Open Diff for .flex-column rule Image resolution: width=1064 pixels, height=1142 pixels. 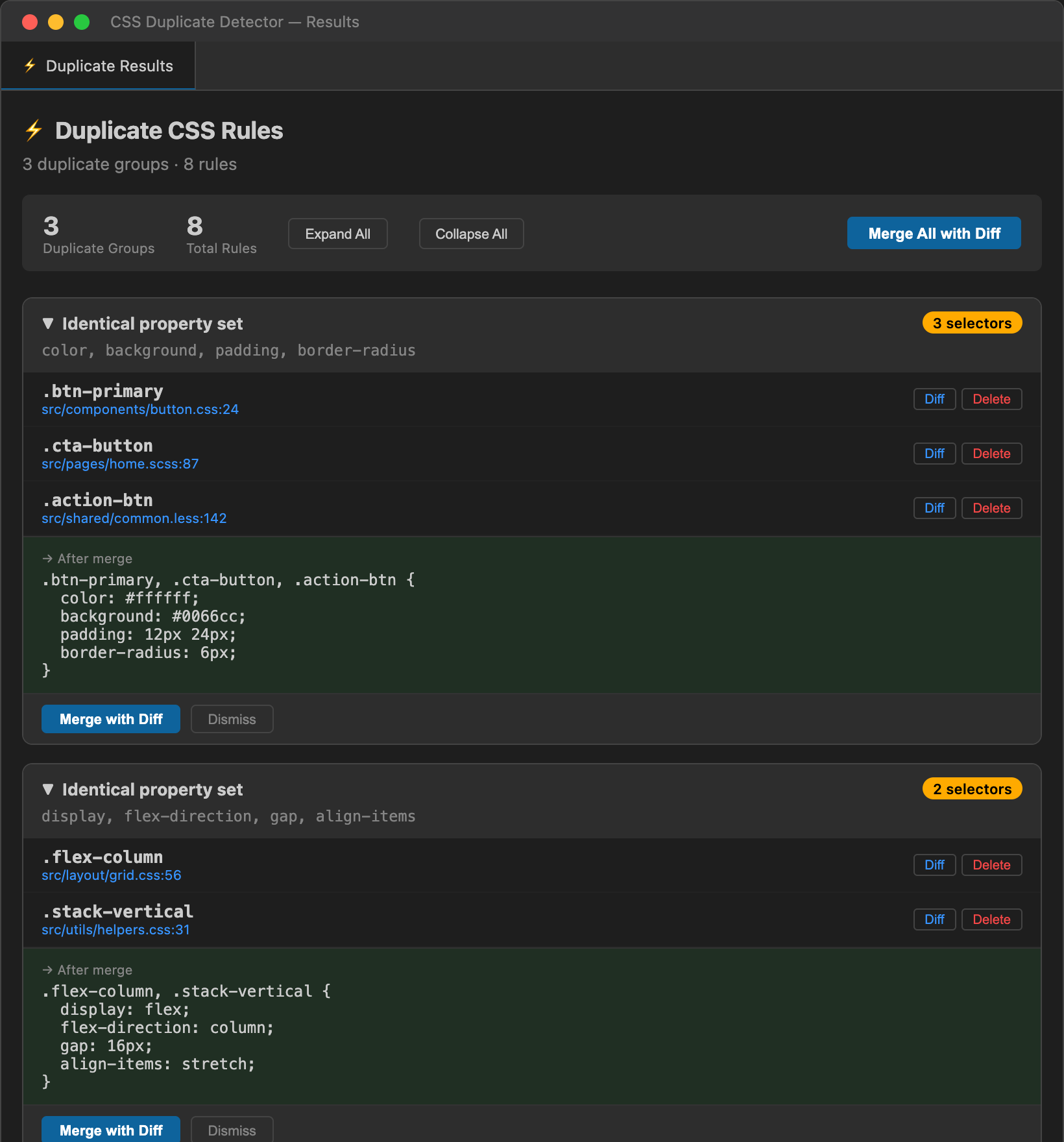[935, 865]
